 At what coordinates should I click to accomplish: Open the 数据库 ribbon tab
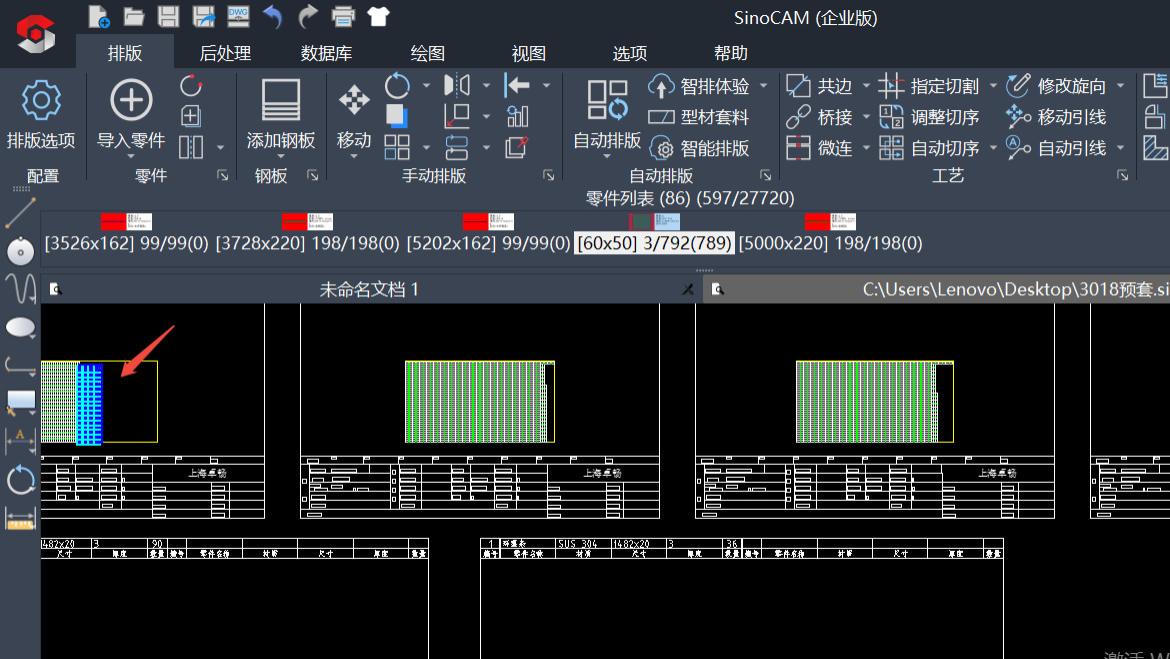(326, 53)
